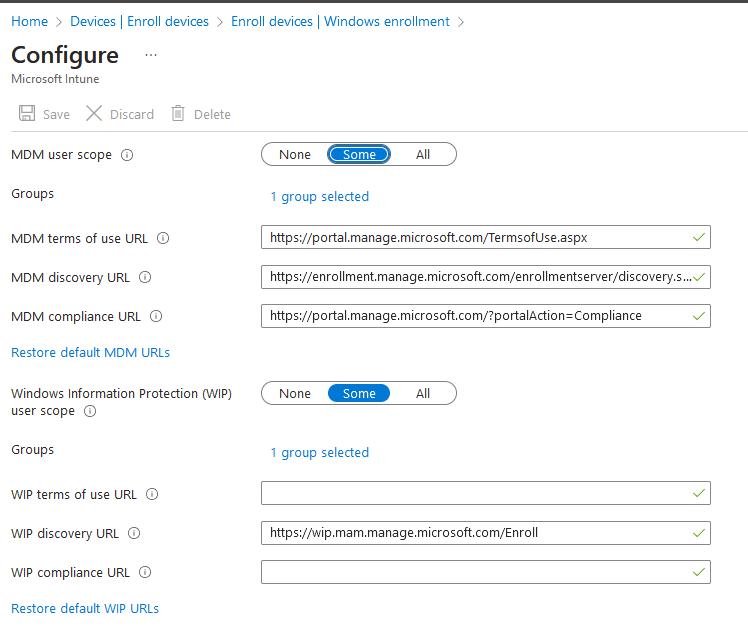The height and width of the screenshot is (633, 748).
Task: Set WIP user scope to All
Action: [423, 393]
